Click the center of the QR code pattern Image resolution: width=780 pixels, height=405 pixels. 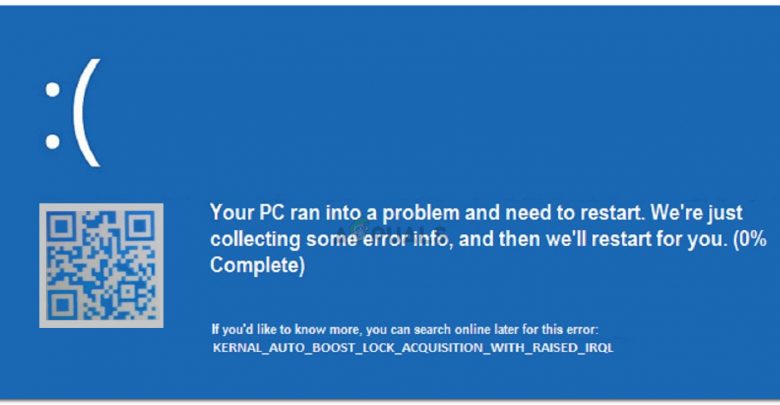point(101,265)
